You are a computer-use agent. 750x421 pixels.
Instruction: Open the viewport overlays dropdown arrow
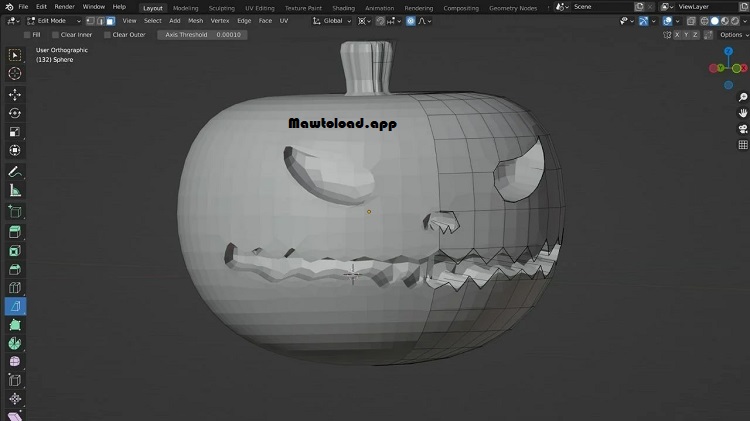tap(678, 21)
